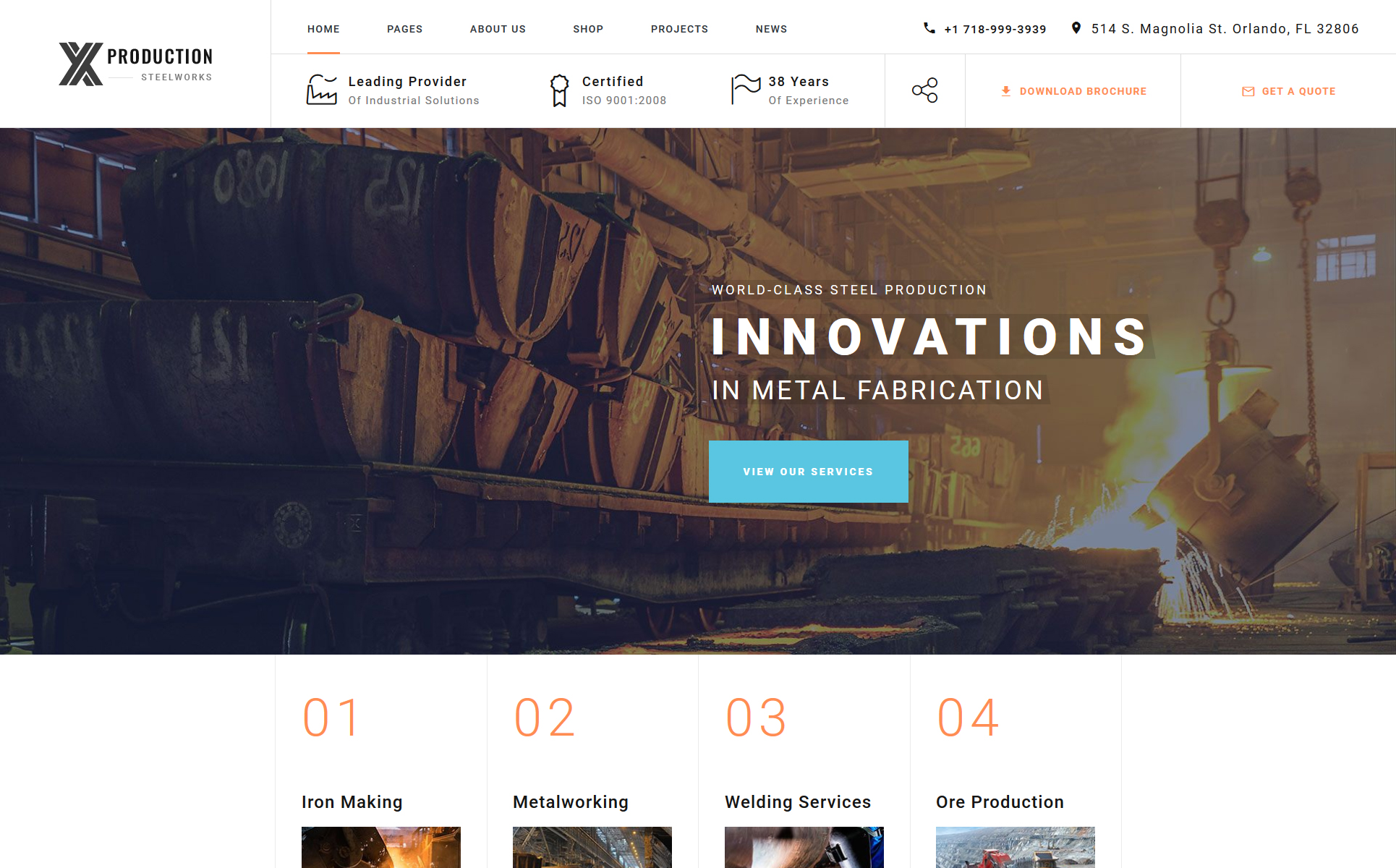Click the download arrow icon
Screen dimensions: 1396x868
click(1005, 91)
